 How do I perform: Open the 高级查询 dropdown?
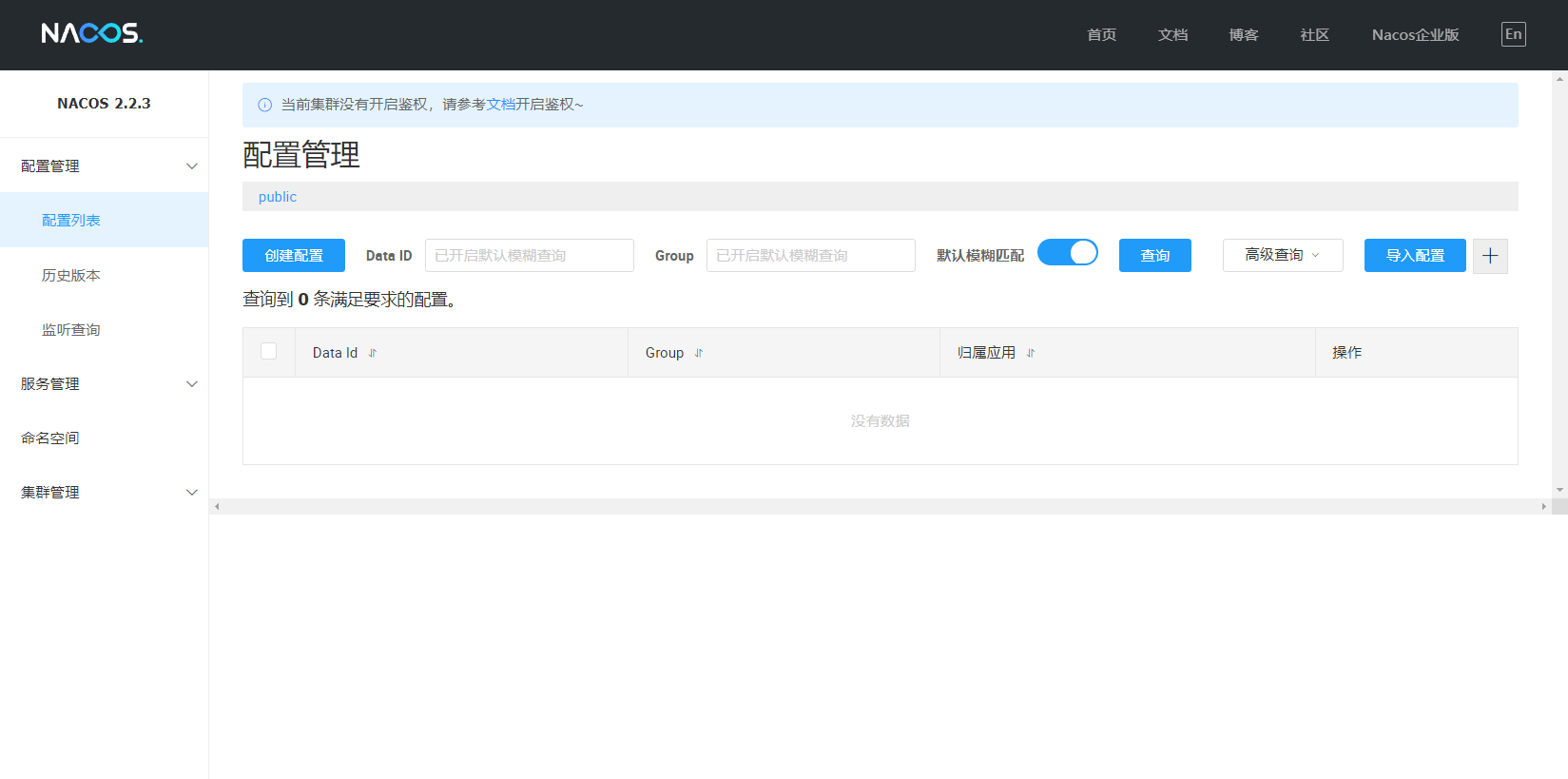click(x=1283, y=255)
